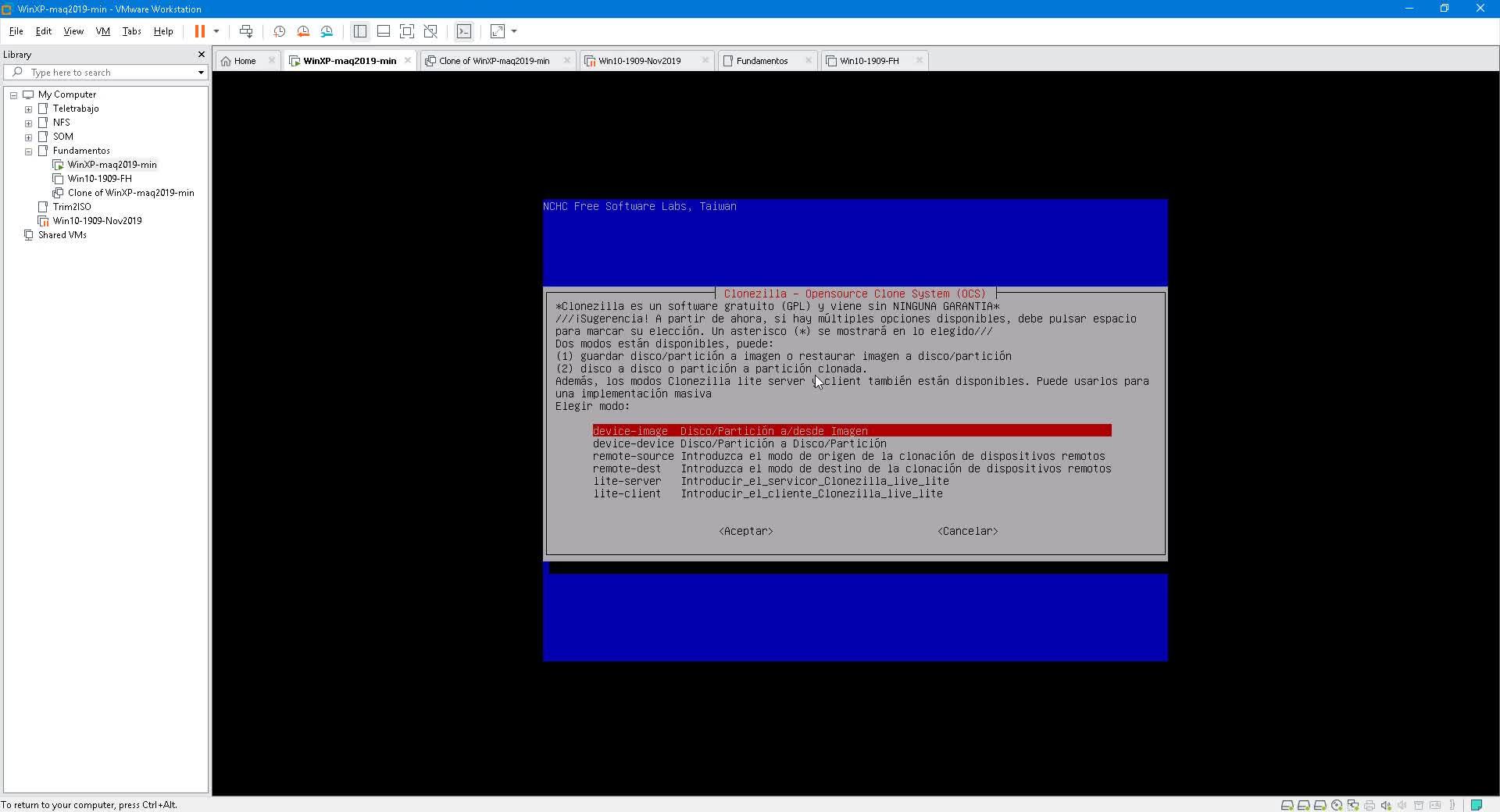
Task: Close the Win10-1909-Nov2019 tab
Action: [x=705, y=60]
